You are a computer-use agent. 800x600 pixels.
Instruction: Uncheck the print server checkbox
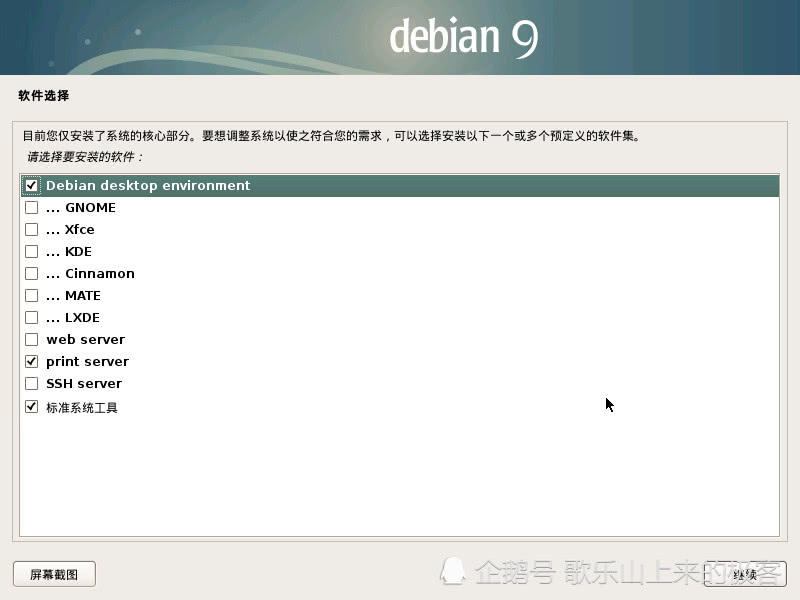32,361
